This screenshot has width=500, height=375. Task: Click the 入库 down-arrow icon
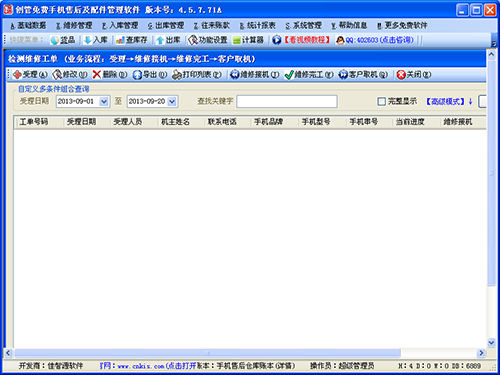tap(87, 40)
